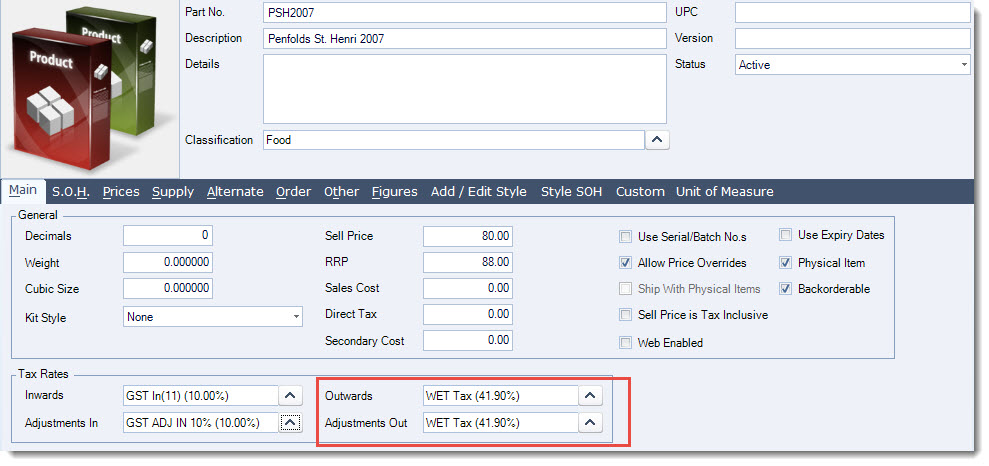Click the Weight field
The width and height of the screenshot is (989, 466).
[x=168, y=262]
